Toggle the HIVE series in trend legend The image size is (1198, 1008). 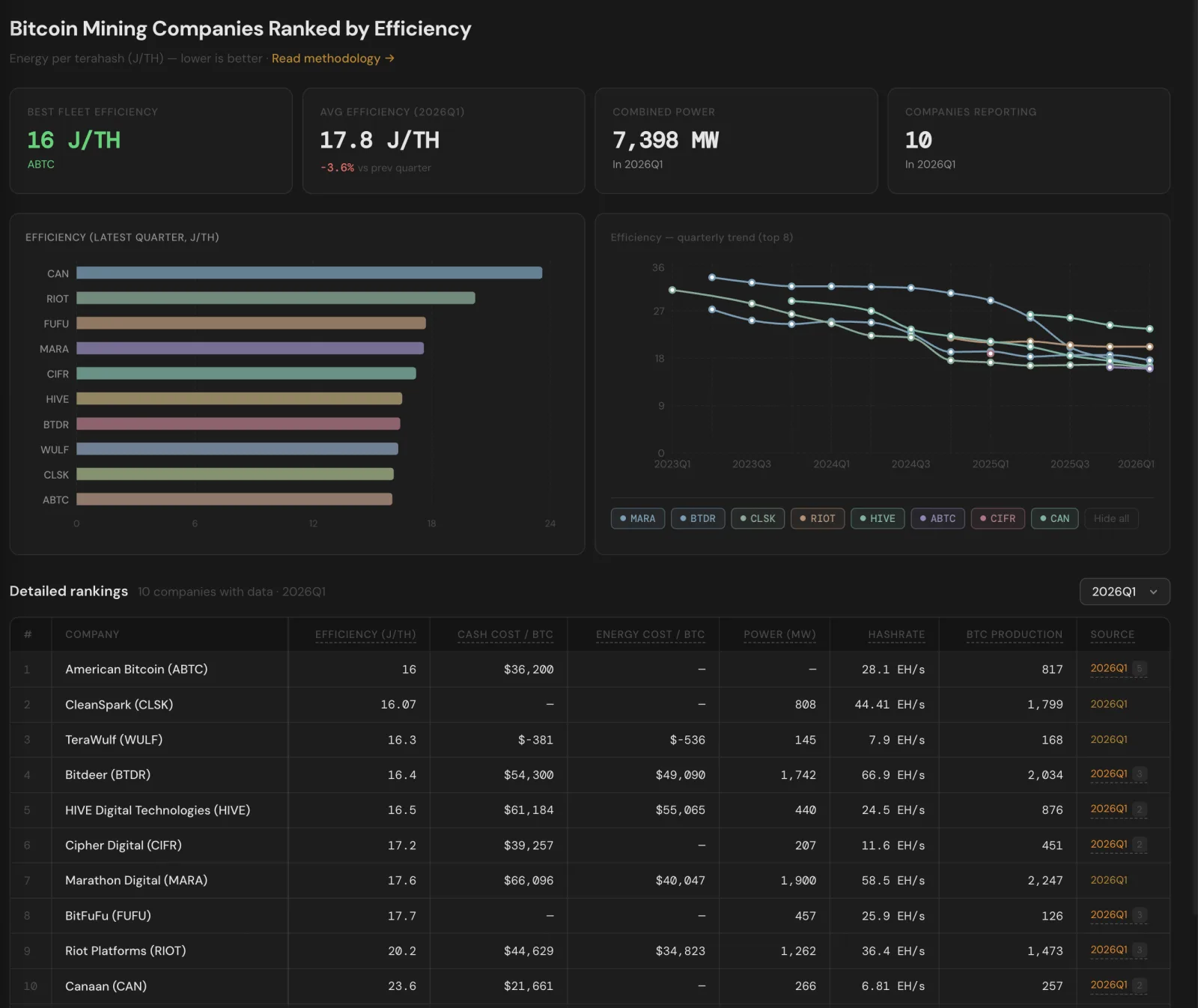click(x=878, y=518)
